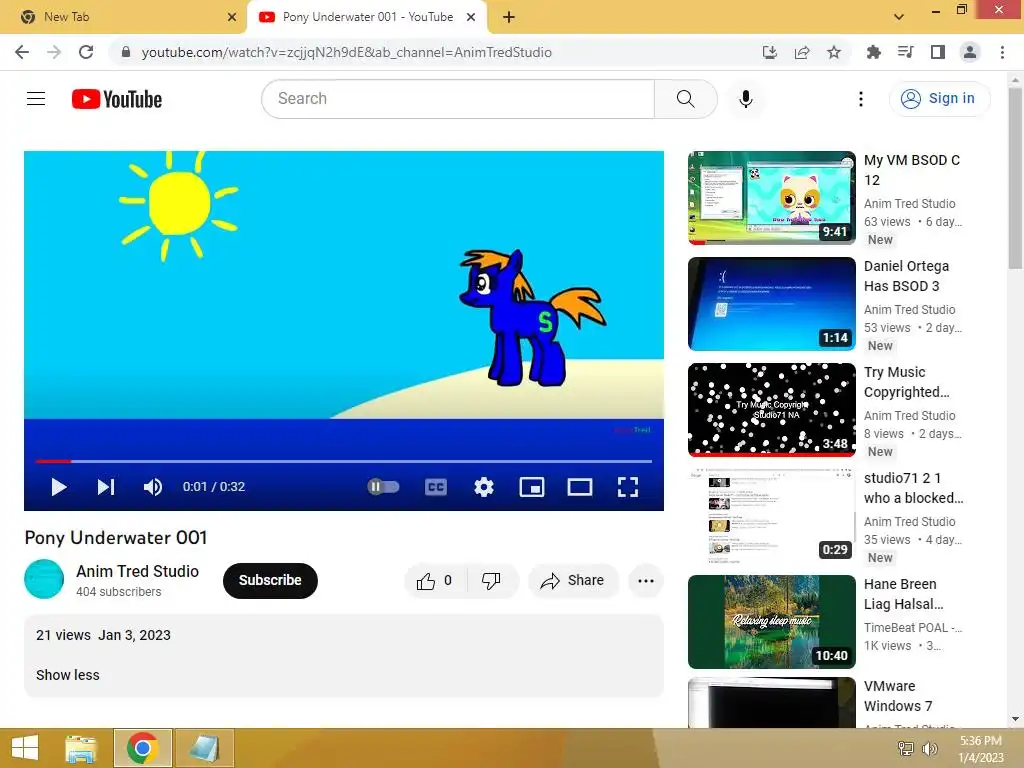This screenshot has width=1024, height=768.
Task: Toggle the Chrome side panel
Action: click(938, 52)
